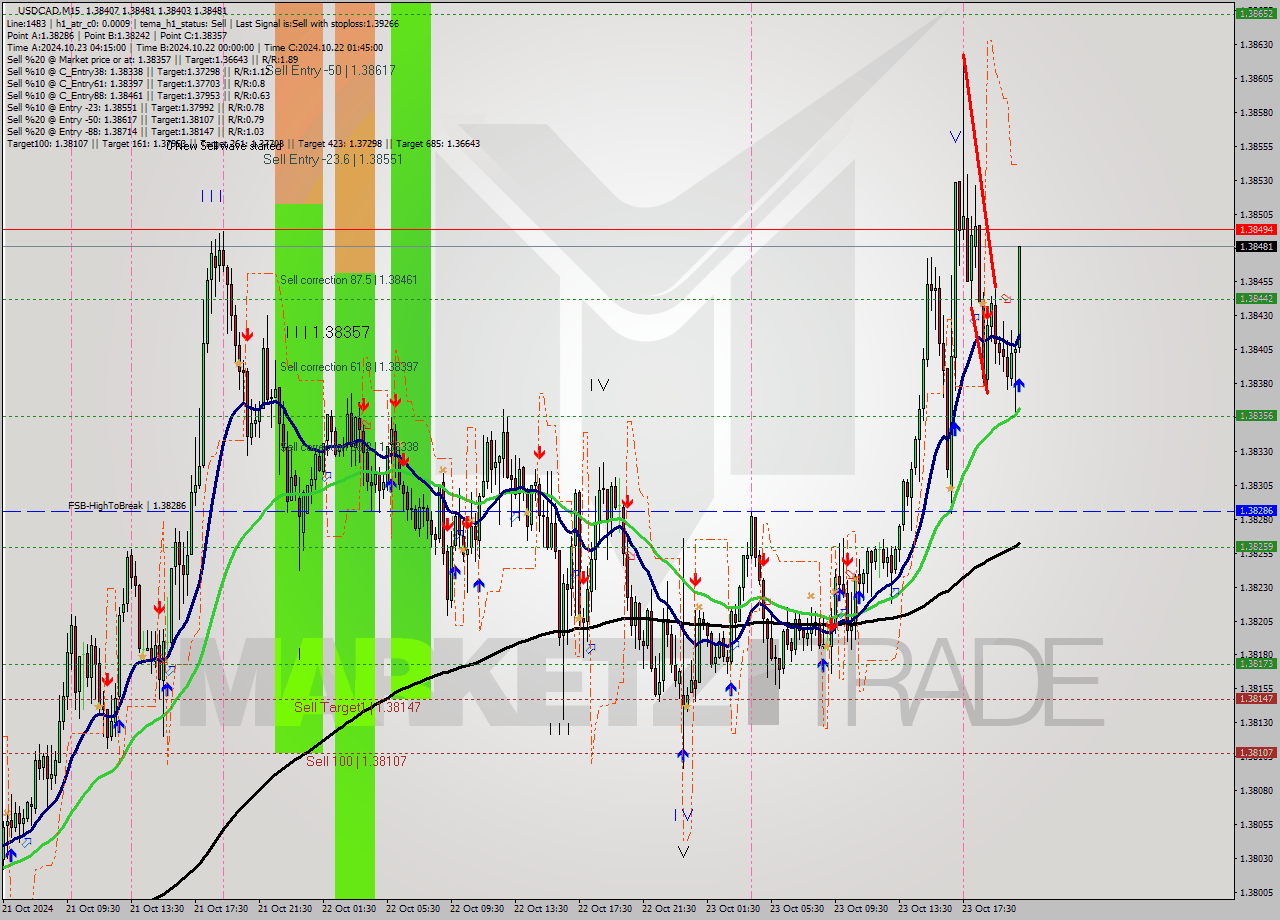Click the 1.38030 price scale value

pyautogui.click(x=1255, y=858)
